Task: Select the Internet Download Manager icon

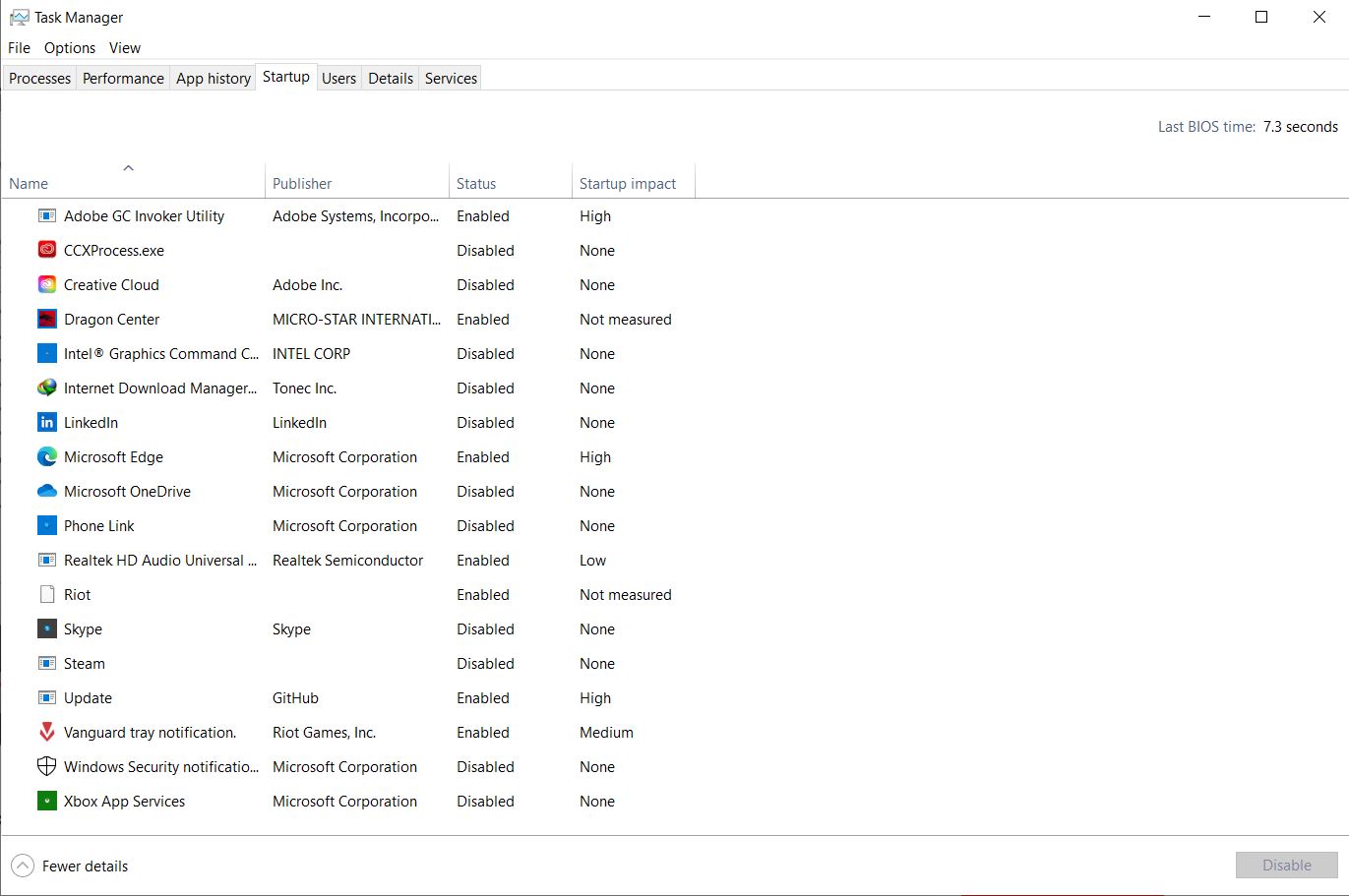Action: [x=46, y=388]
